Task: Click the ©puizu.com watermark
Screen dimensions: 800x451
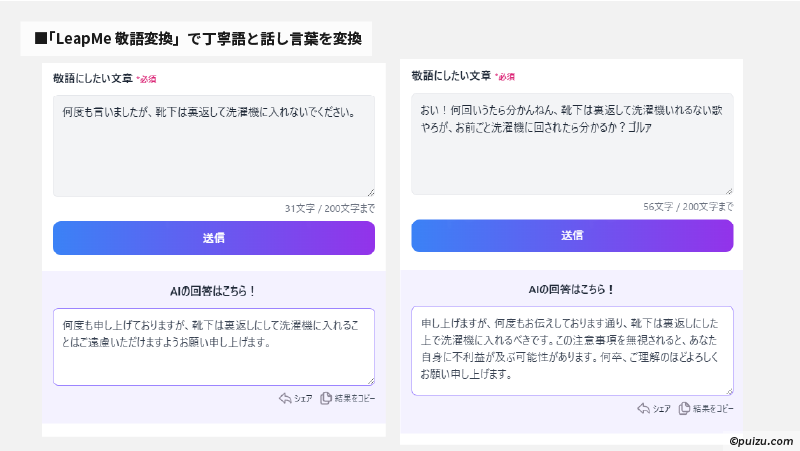Action: click(761, 439)
